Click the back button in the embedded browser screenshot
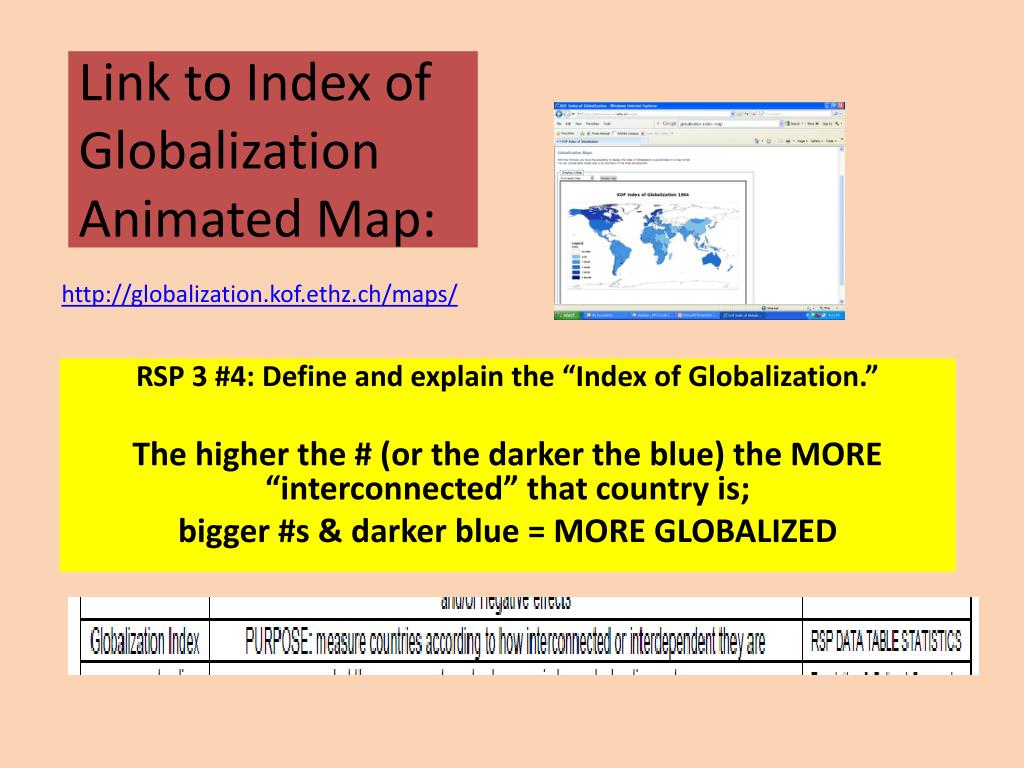Image resolution: width=1024 pixels, height=768 pixels. (x=558, y=114)
